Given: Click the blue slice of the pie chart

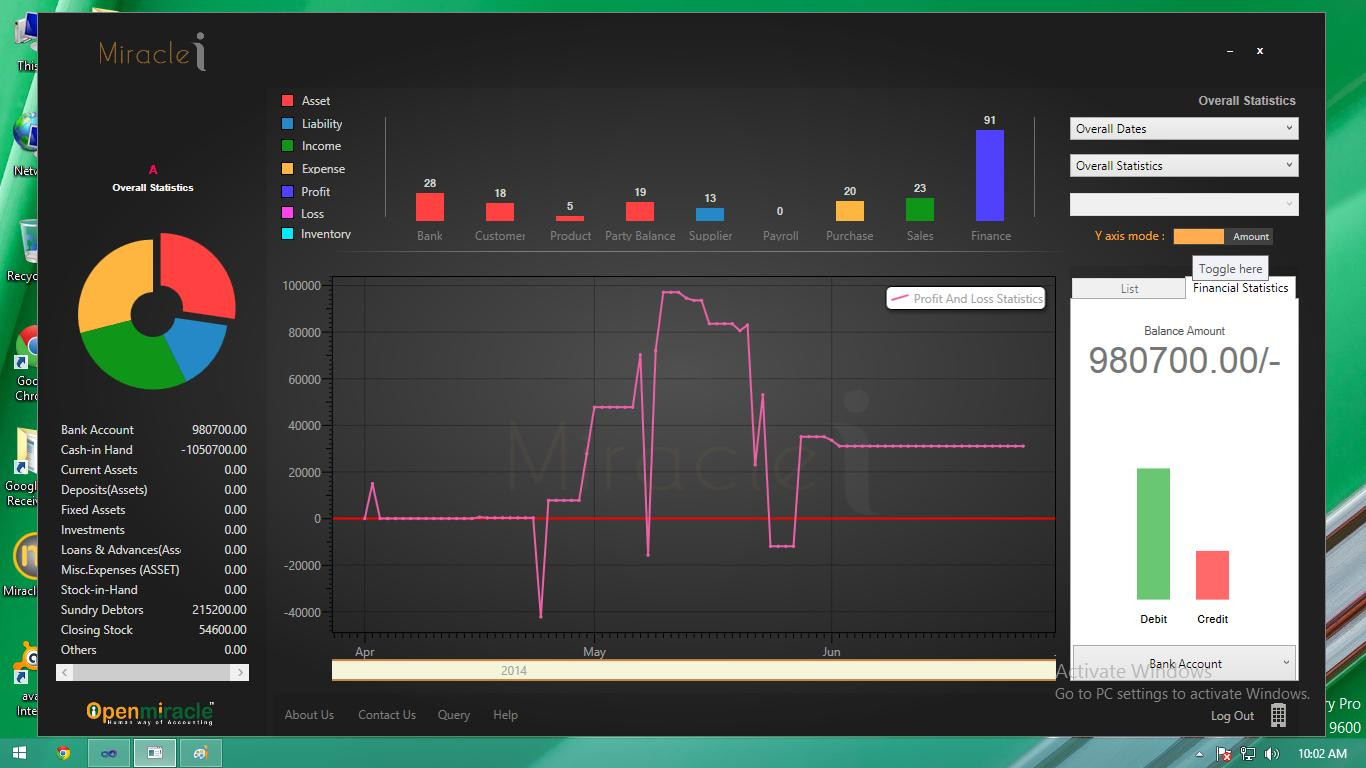Looking at the screenshot, I should 198,347.
